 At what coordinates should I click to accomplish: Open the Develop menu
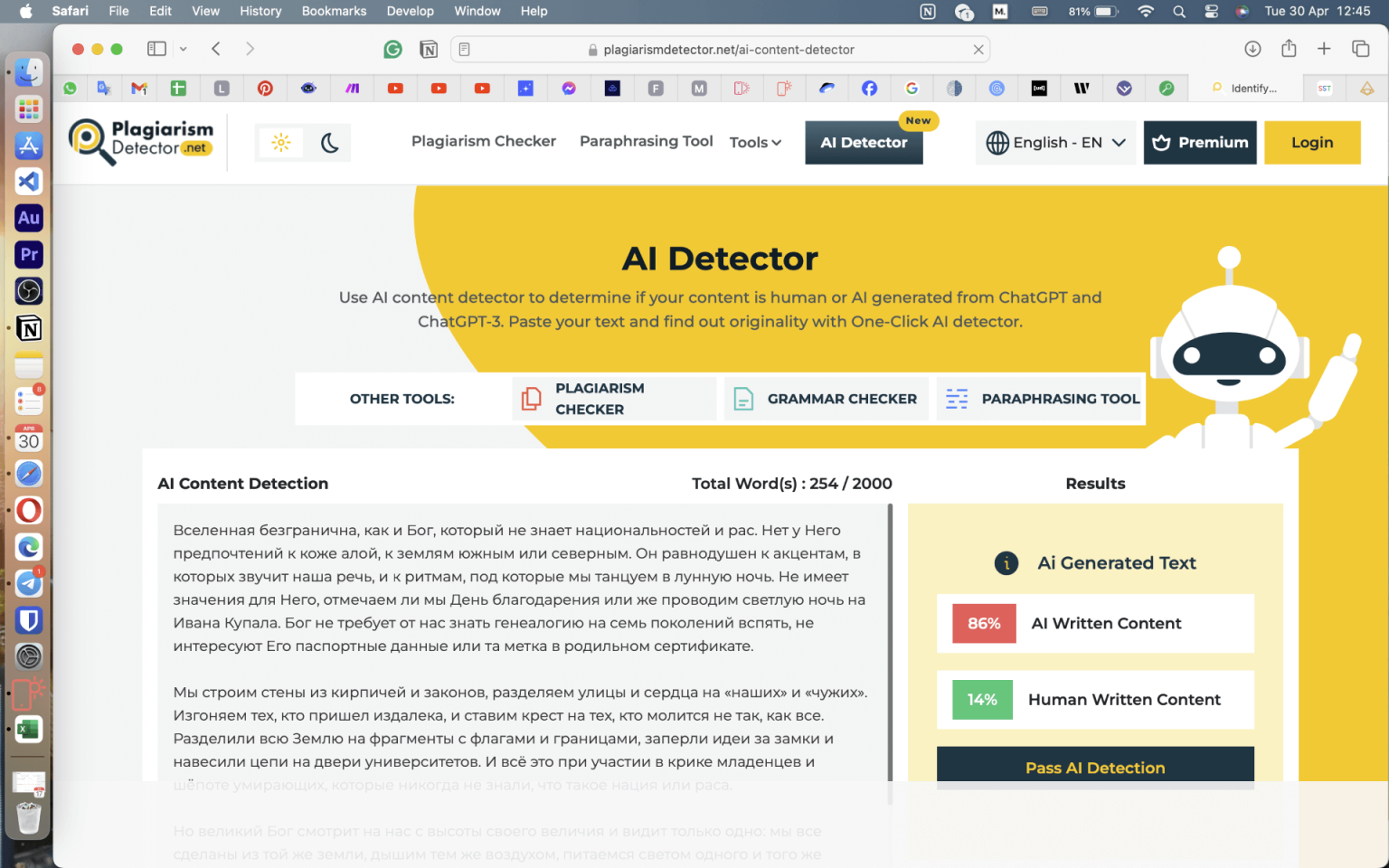coord(411,11)
